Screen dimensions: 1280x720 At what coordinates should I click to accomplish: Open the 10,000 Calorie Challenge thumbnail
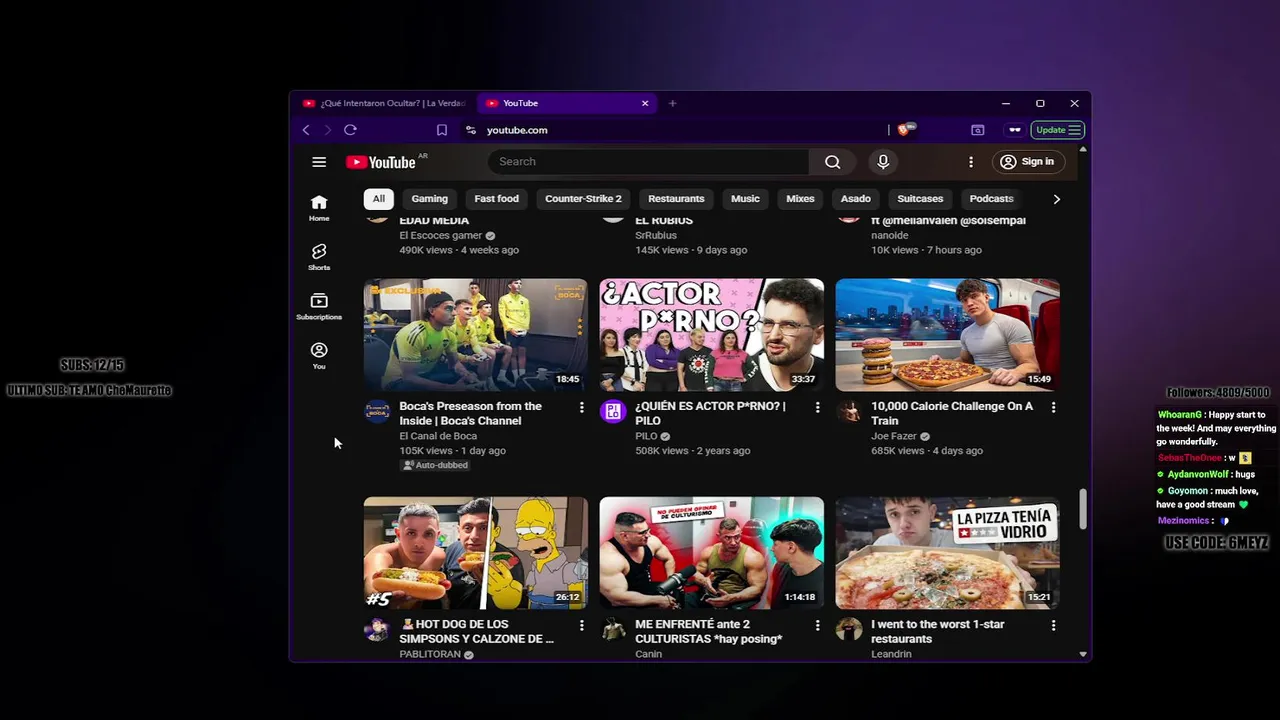(x=948, y=335)
